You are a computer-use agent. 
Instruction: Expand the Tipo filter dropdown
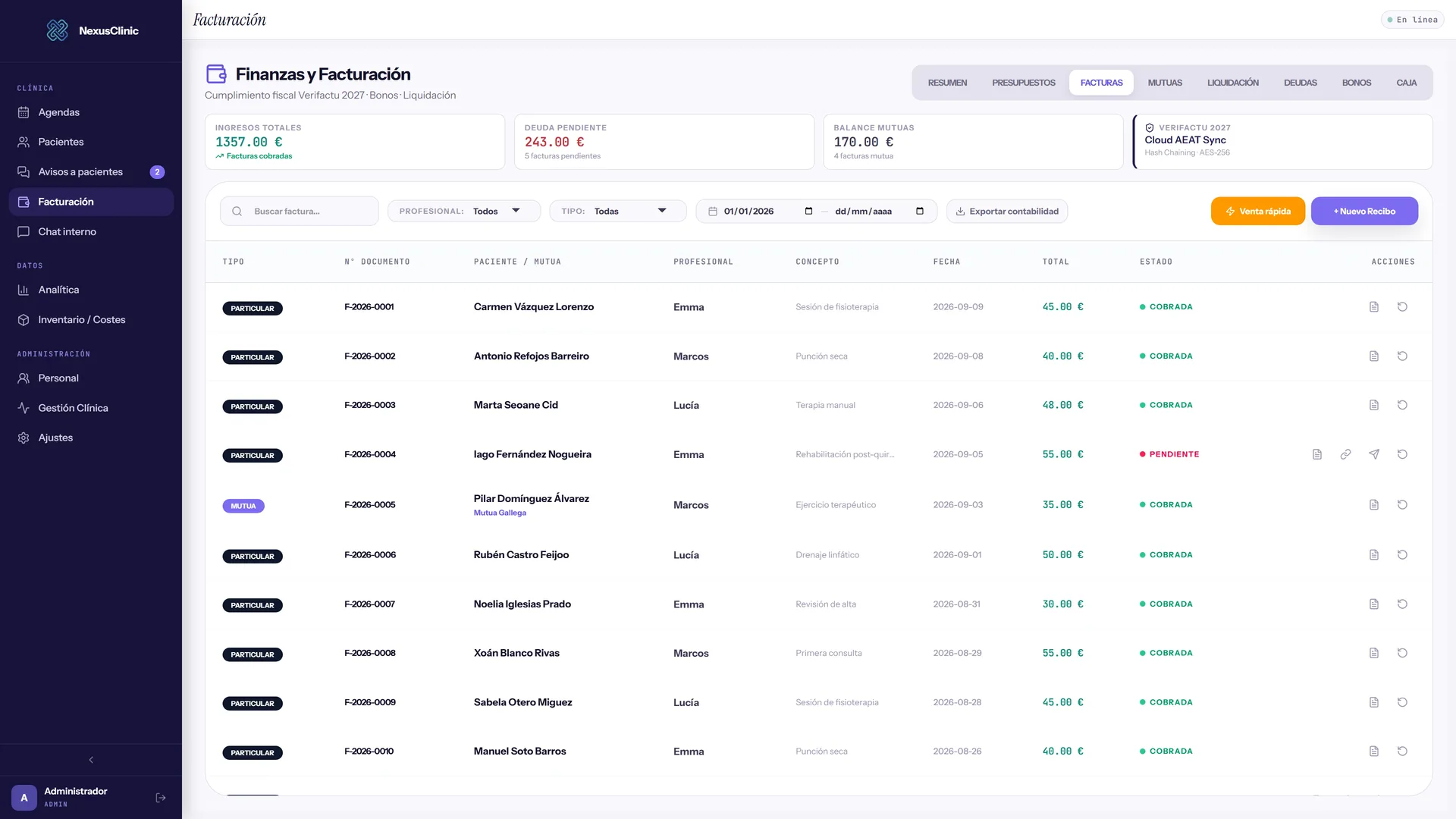[618, 212]
